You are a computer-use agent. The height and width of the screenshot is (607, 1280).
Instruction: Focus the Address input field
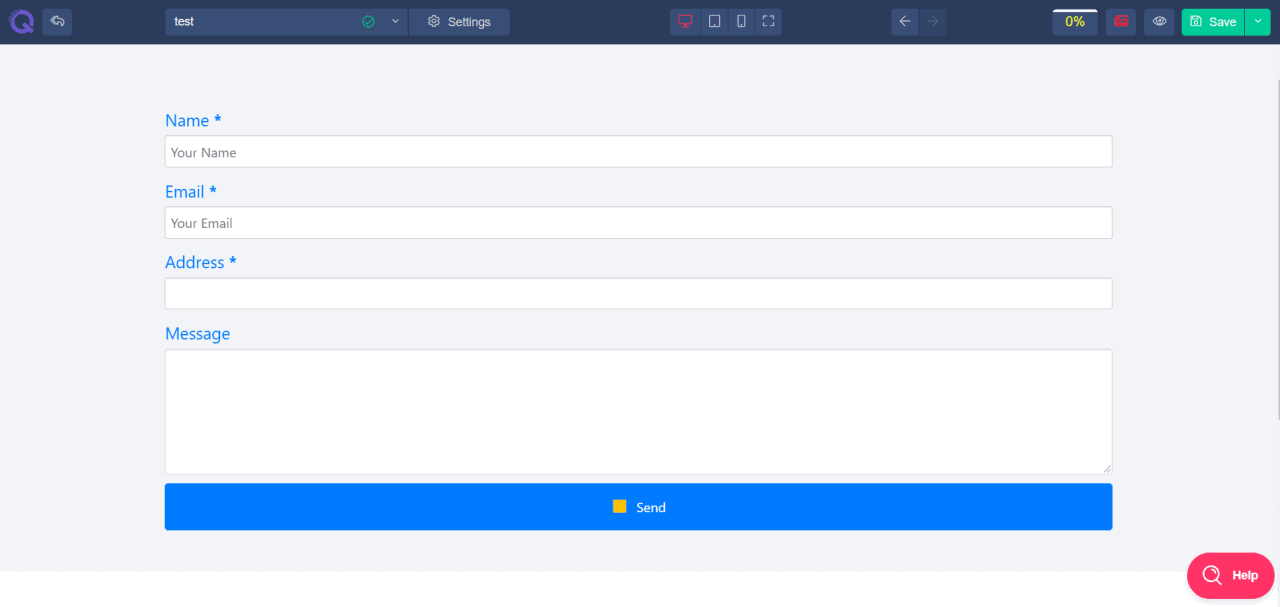pos(638,294)
